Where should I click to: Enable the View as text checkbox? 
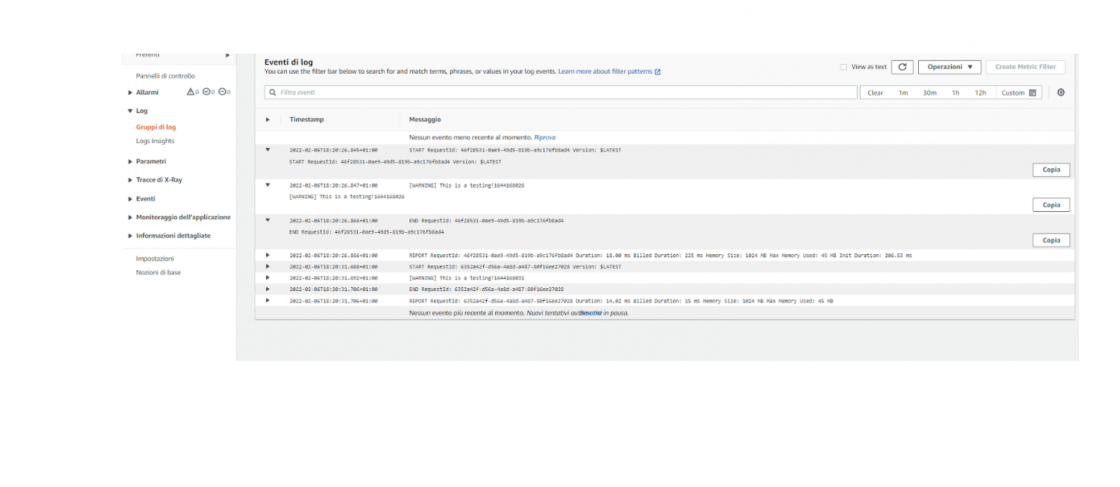click(x=843, y=67)
